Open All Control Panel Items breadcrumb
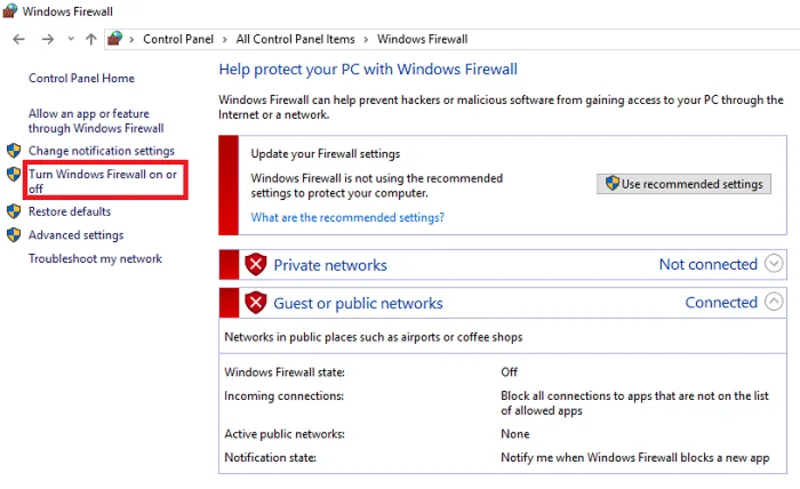This screenshot has width=800, height=489. 295,39
